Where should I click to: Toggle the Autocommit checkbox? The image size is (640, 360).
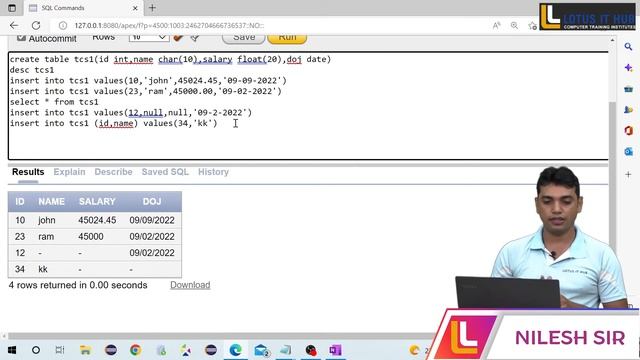[x=21, y=38]
